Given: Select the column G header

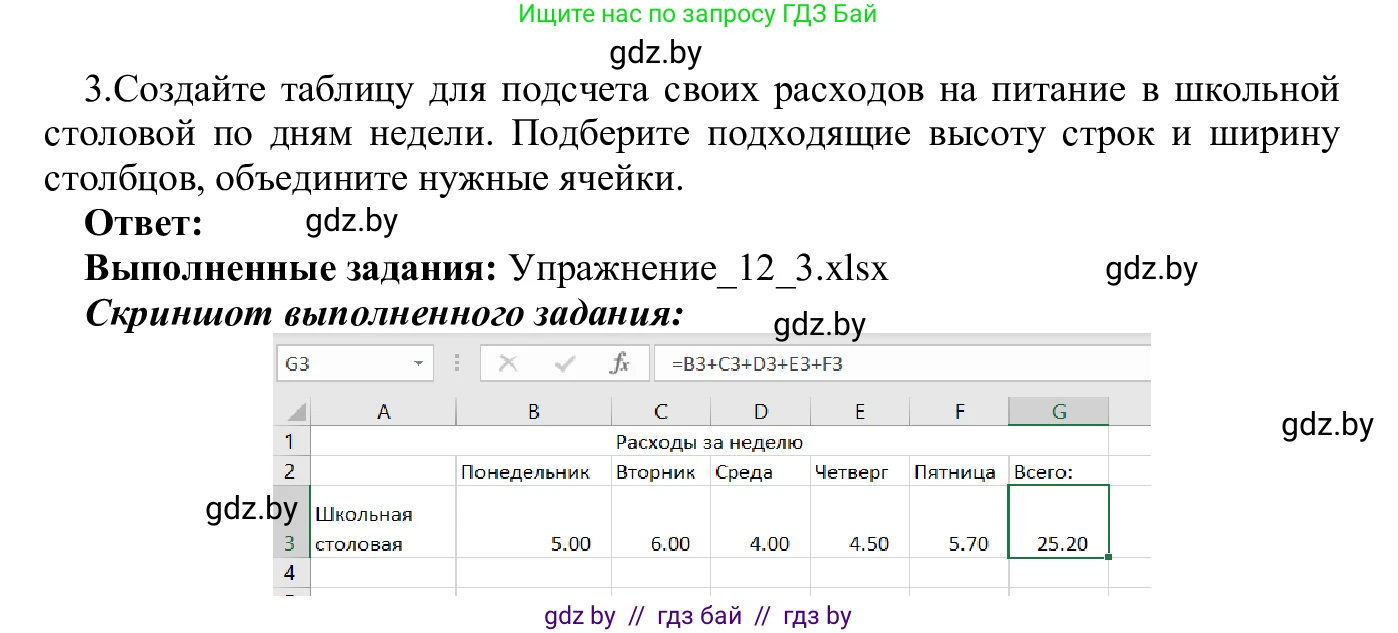Looking at the screenshot, I should point(1058,410).
